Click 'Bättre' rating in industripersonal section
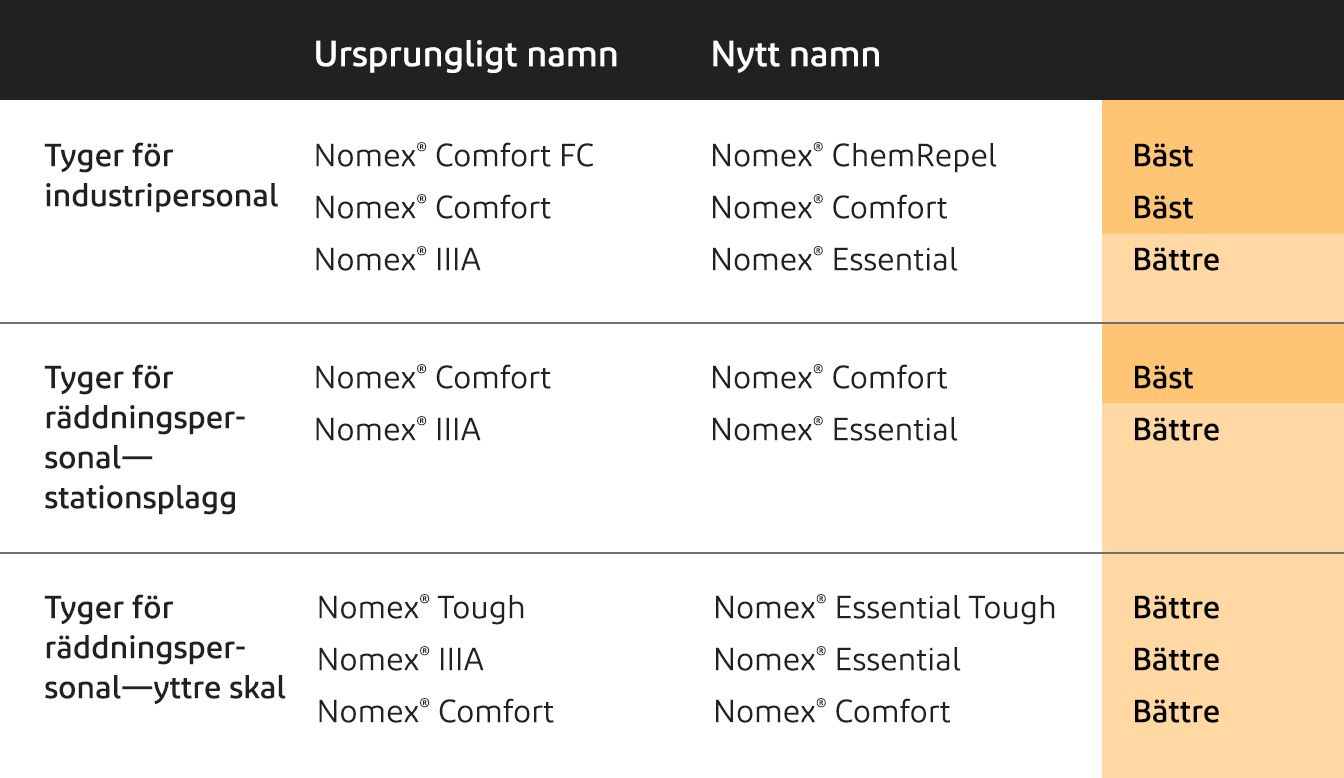The height and width of the screenshot is (778, 1344). [x=1176, y=260]
